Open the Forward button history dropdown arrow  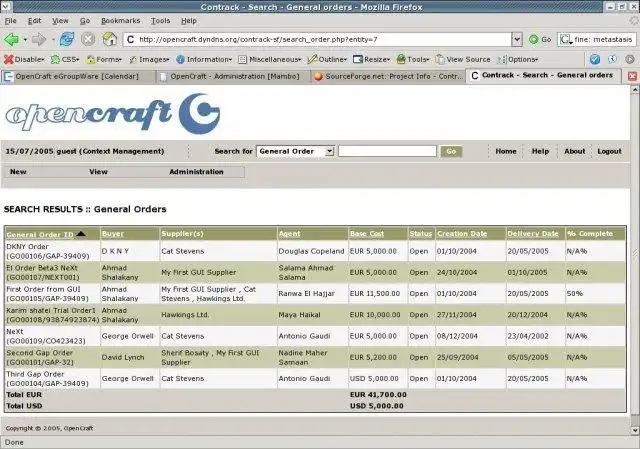[x=53, y=40]
